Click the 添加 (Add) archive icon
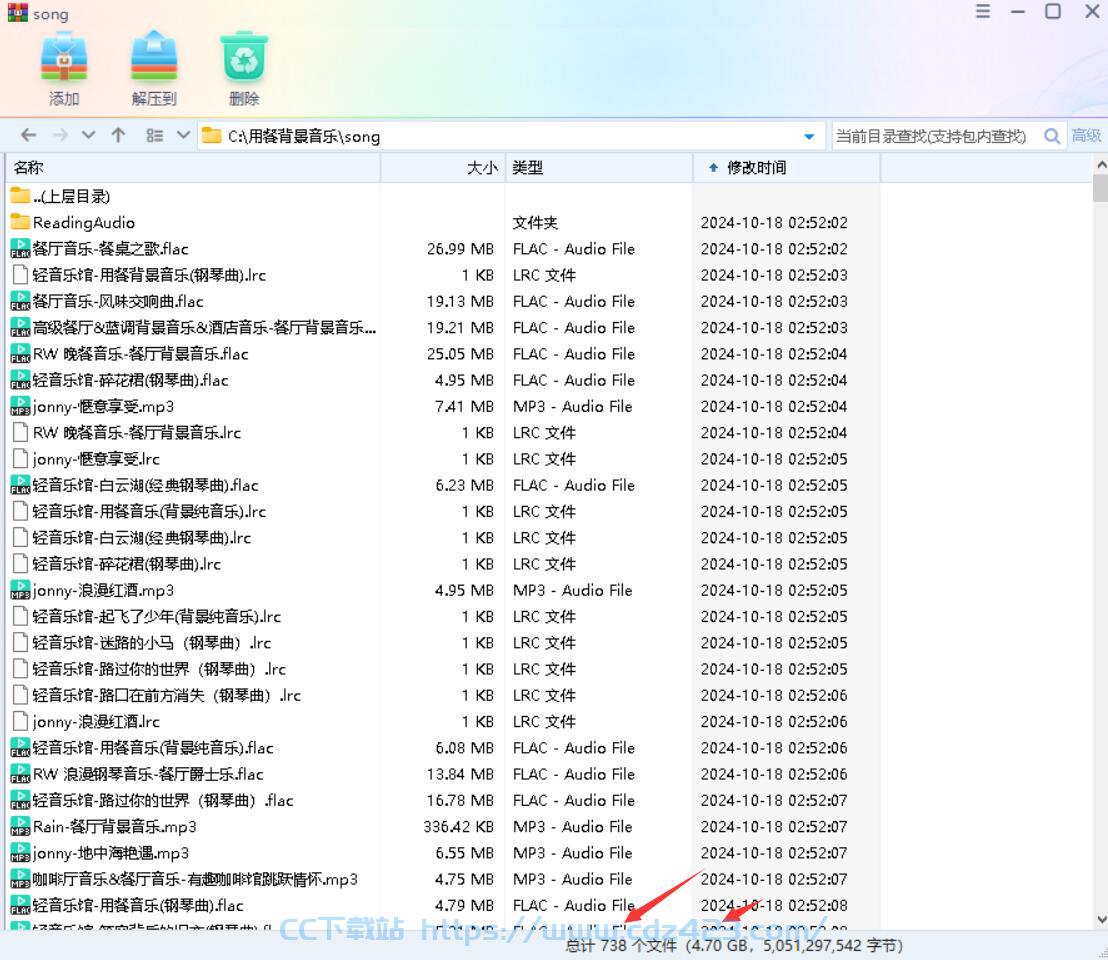The image size is (1108, 960). click(64, 57)
